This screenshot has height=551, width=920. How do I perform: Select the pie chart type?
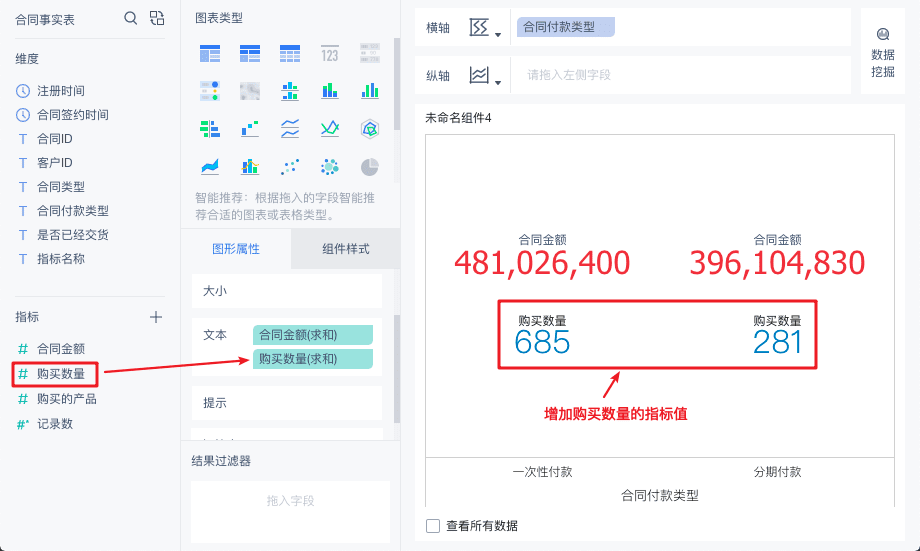coord(370,167)
